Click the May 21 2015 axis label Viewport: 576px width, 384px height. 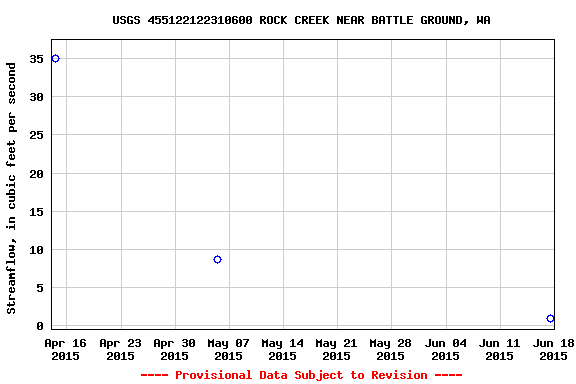[x=336, y=349]
